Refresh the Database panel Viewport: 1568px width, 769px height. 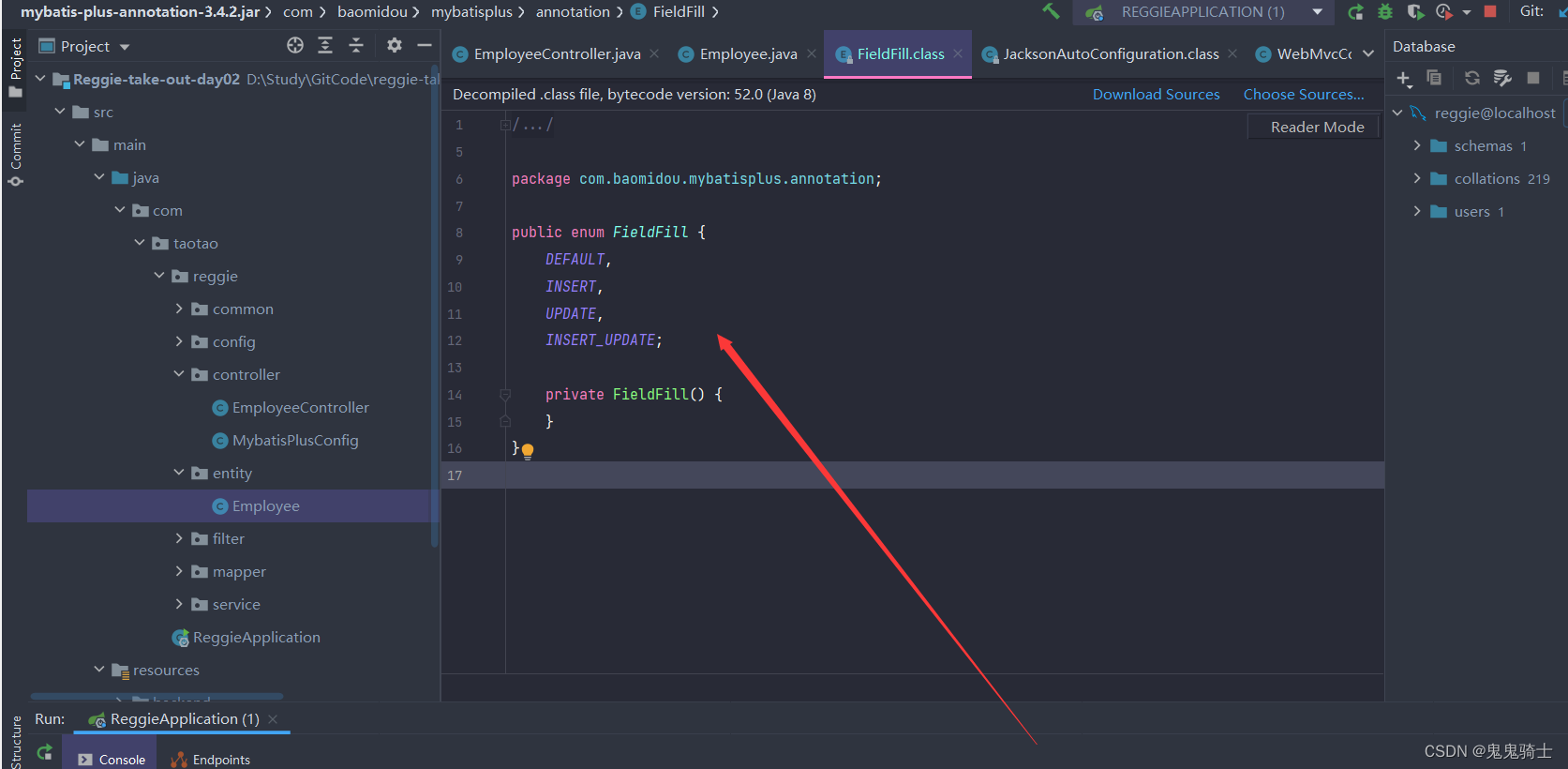(1472, 78)
